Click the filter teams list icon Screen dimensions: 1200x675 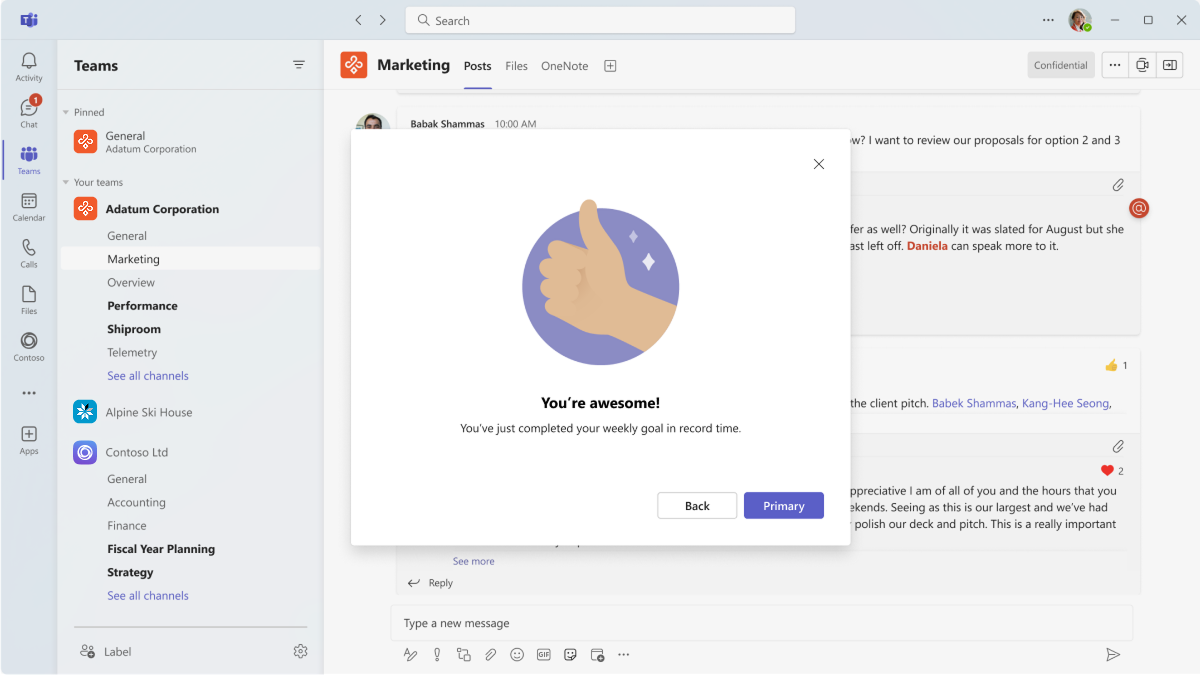coord(299,65)
